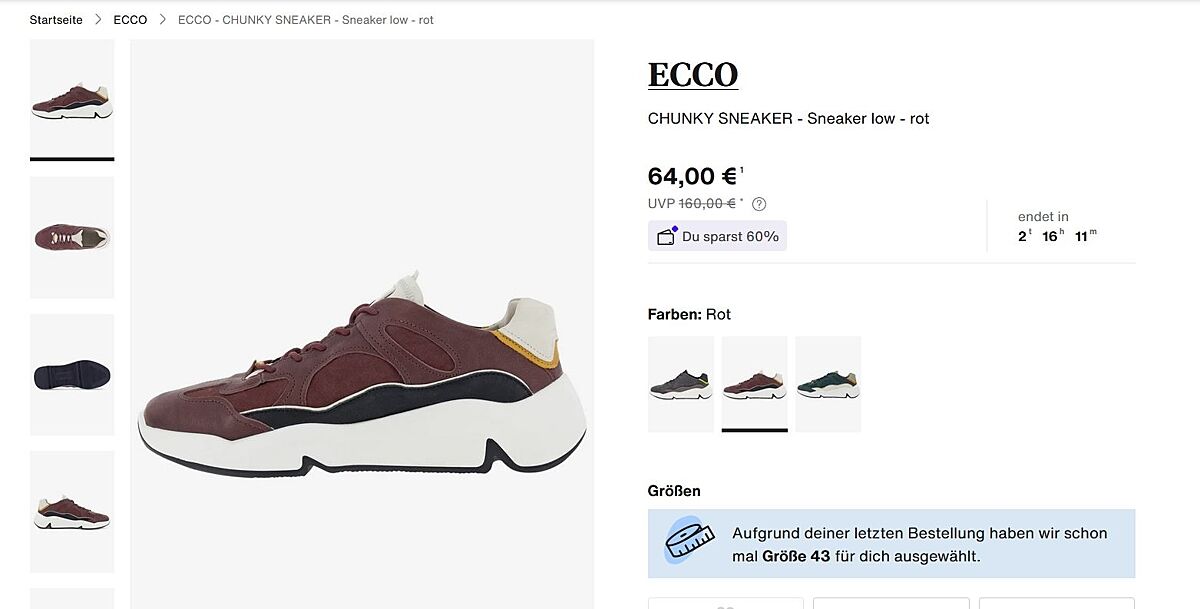Click the "Du sparst 60%" badge
This screenshot has height=609, width=1200.
pos(717,236)
